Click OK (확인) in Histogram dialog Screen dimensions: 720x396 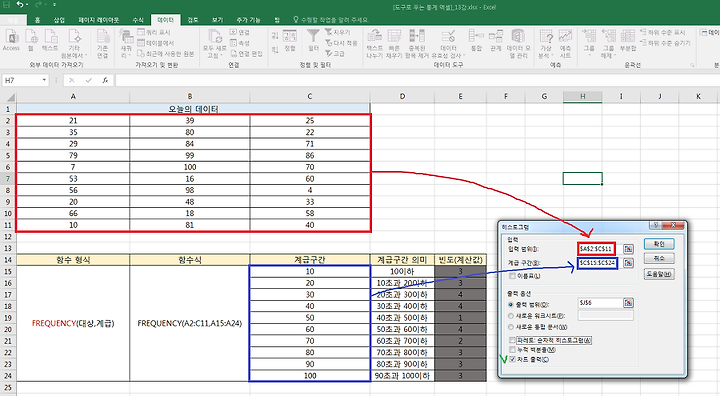pyautogui.click(x=659, y=244)
